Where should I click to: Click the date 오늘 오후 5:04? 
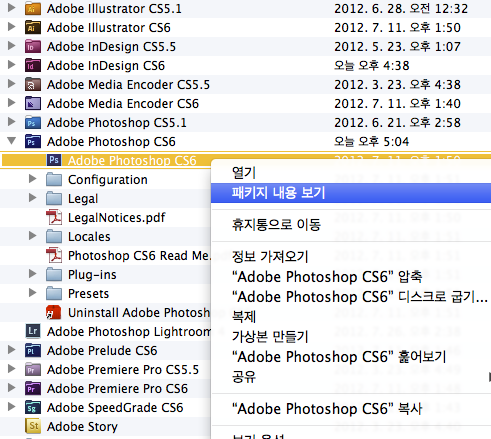(371, 141)
